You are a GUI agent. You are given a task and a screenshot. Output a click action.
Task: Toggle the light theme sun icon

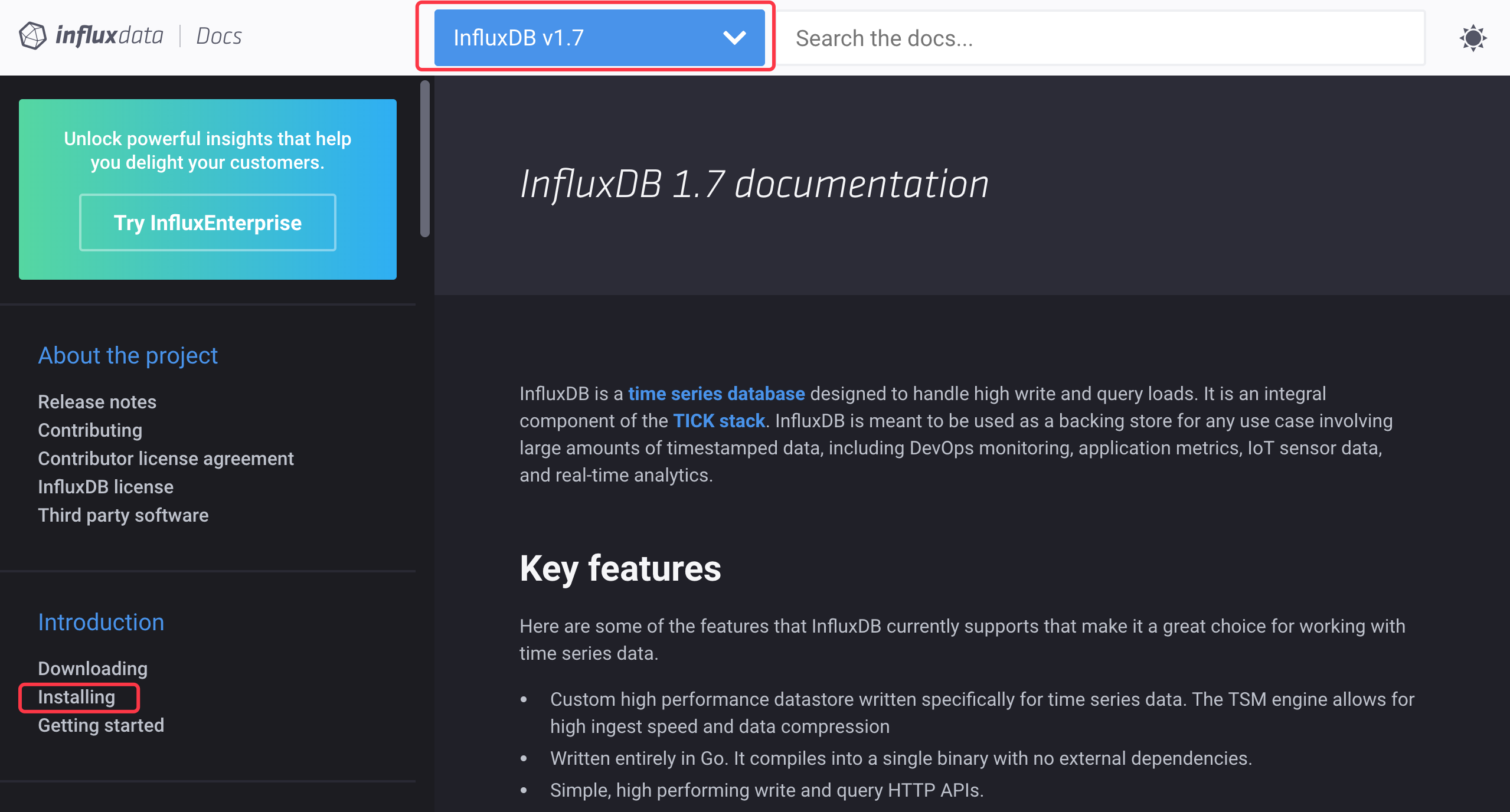pos(1473,38)
